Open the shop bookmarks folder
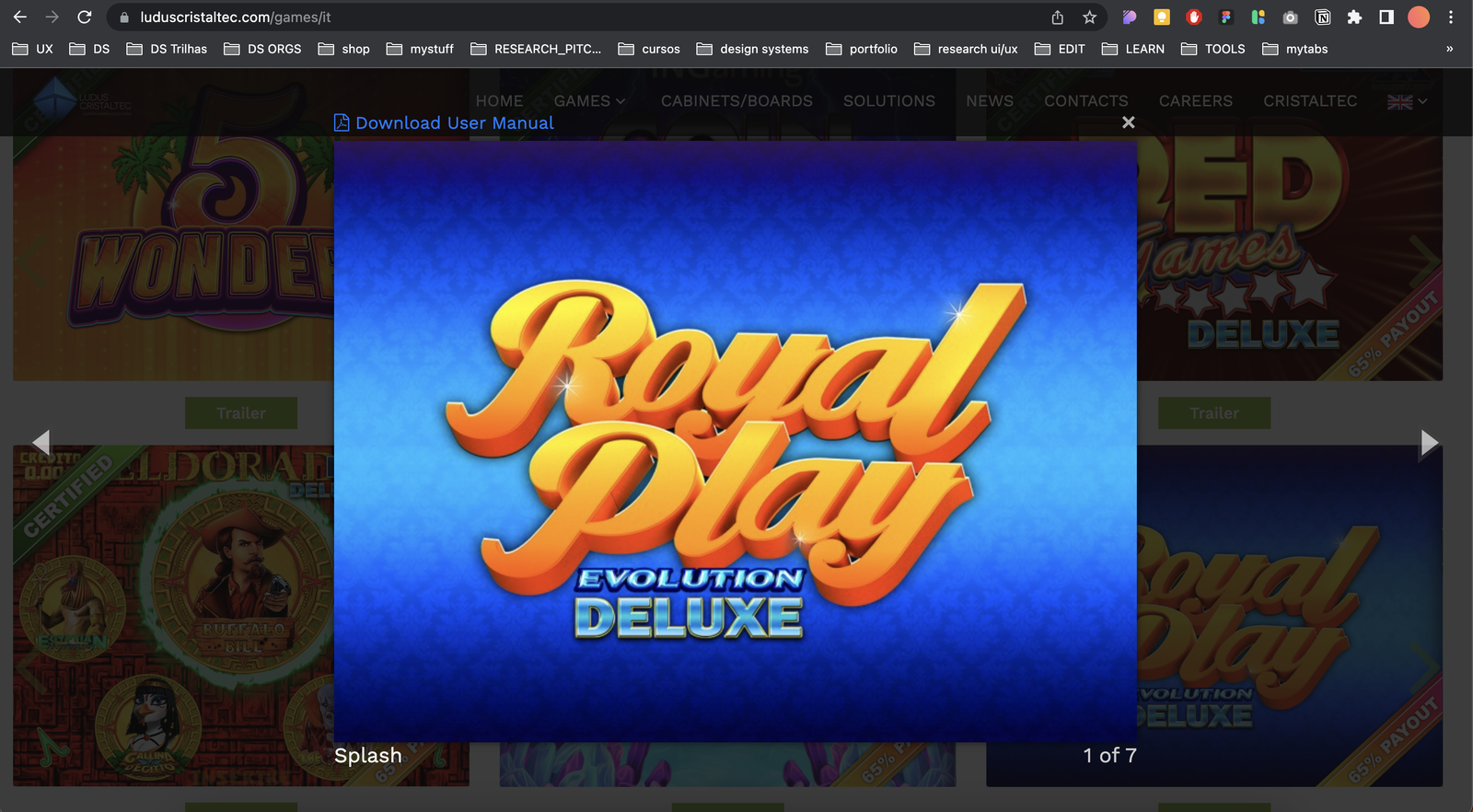This screenshot has width=1473, height=812. click(x=343, y=49)
